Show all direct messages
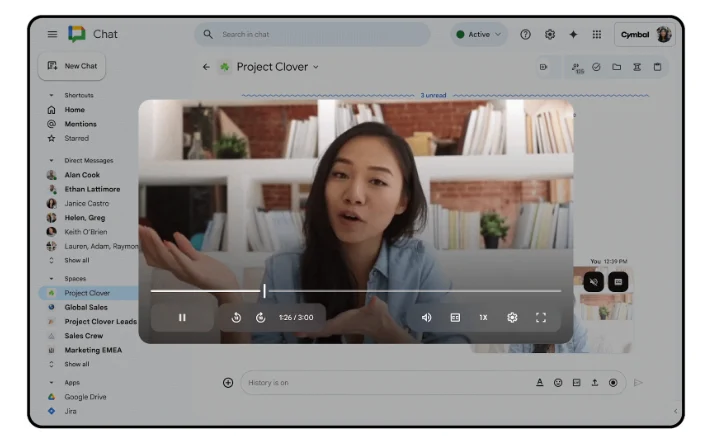This screenshot has width=702, height=439. [77, 260]
